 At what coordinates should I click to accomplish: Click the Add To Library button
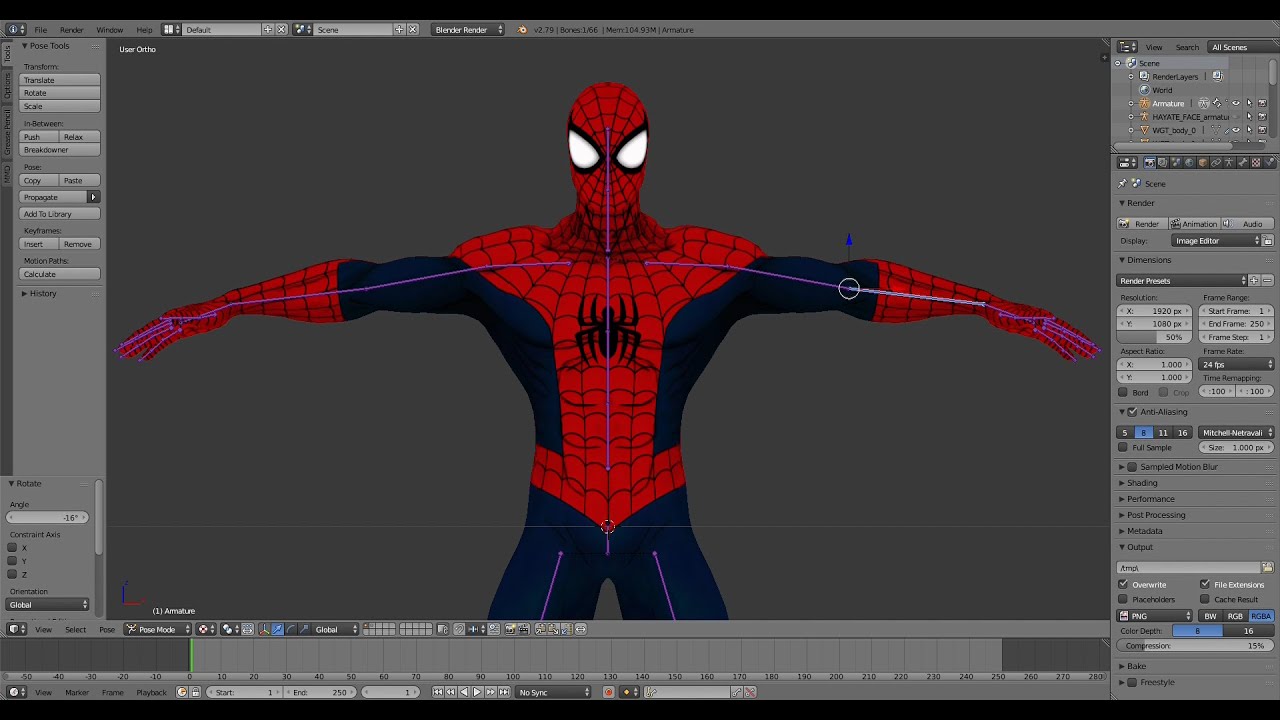(60, 214)
